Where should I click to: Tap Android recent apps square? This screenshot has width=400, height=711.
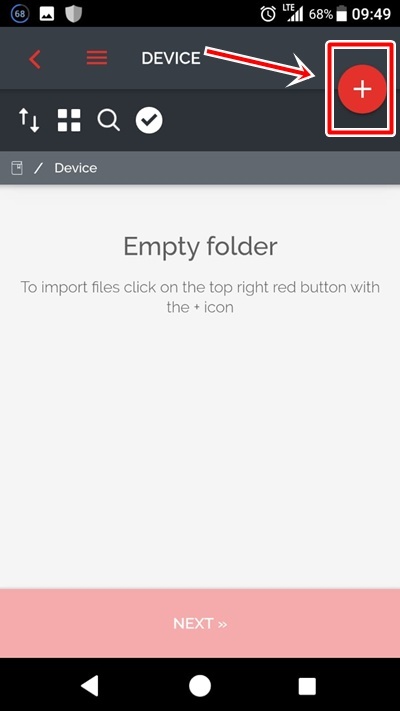307,687
